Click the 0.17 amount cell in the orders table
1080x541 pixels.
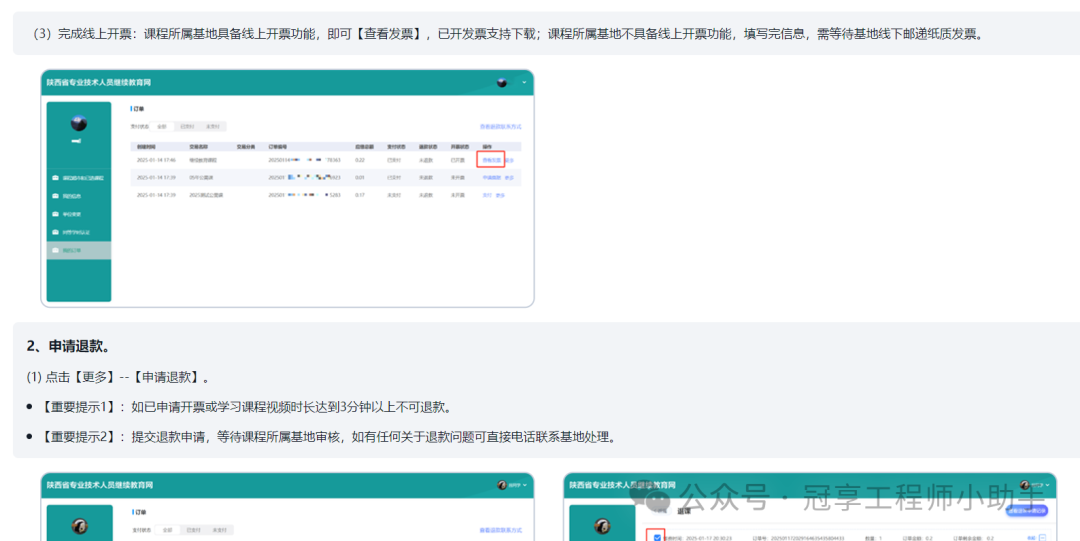[360, 196]
